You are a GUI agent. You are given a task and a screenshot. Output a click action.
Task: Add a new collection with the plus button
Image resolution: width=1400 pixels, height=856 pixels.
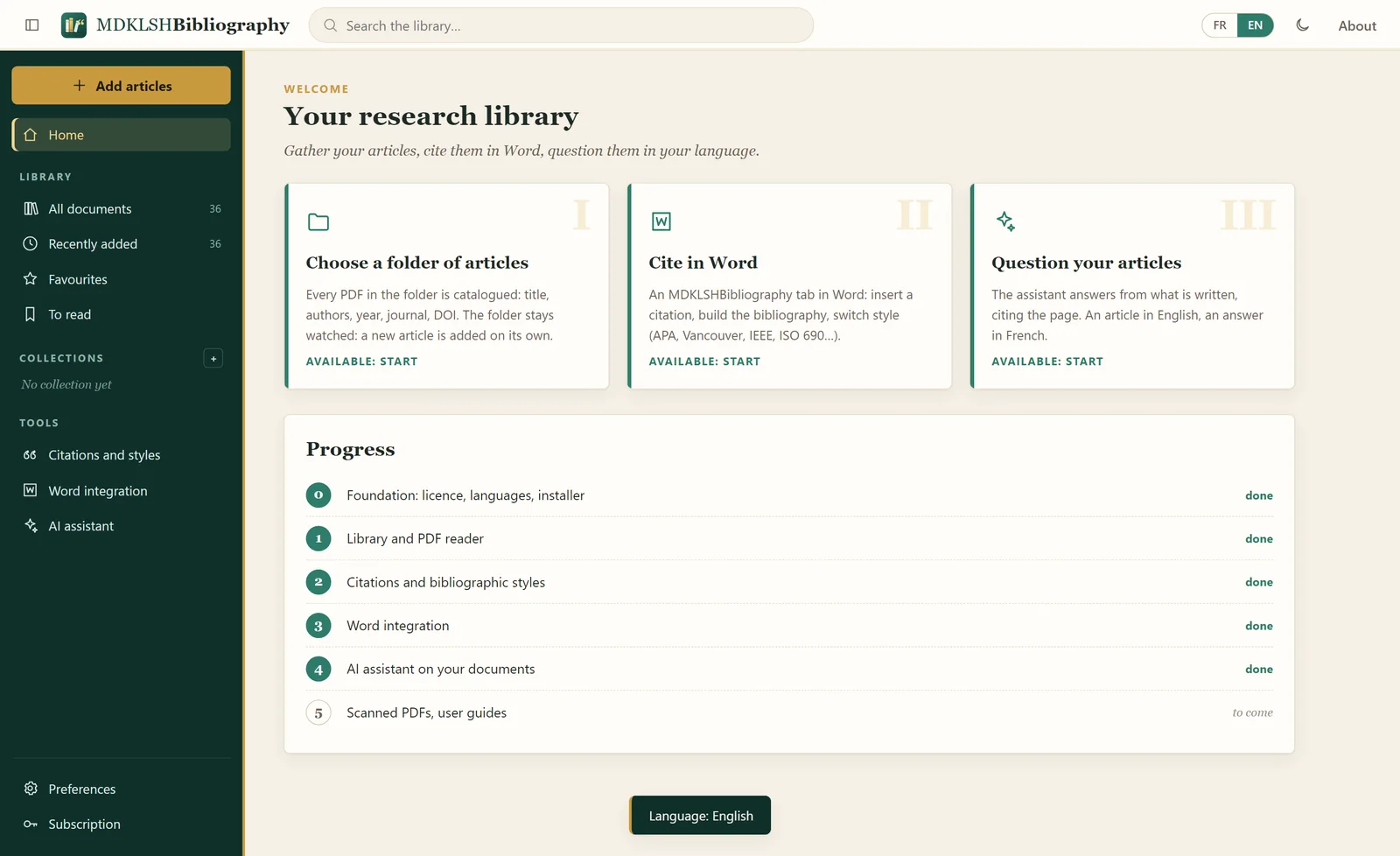point(213,358)
